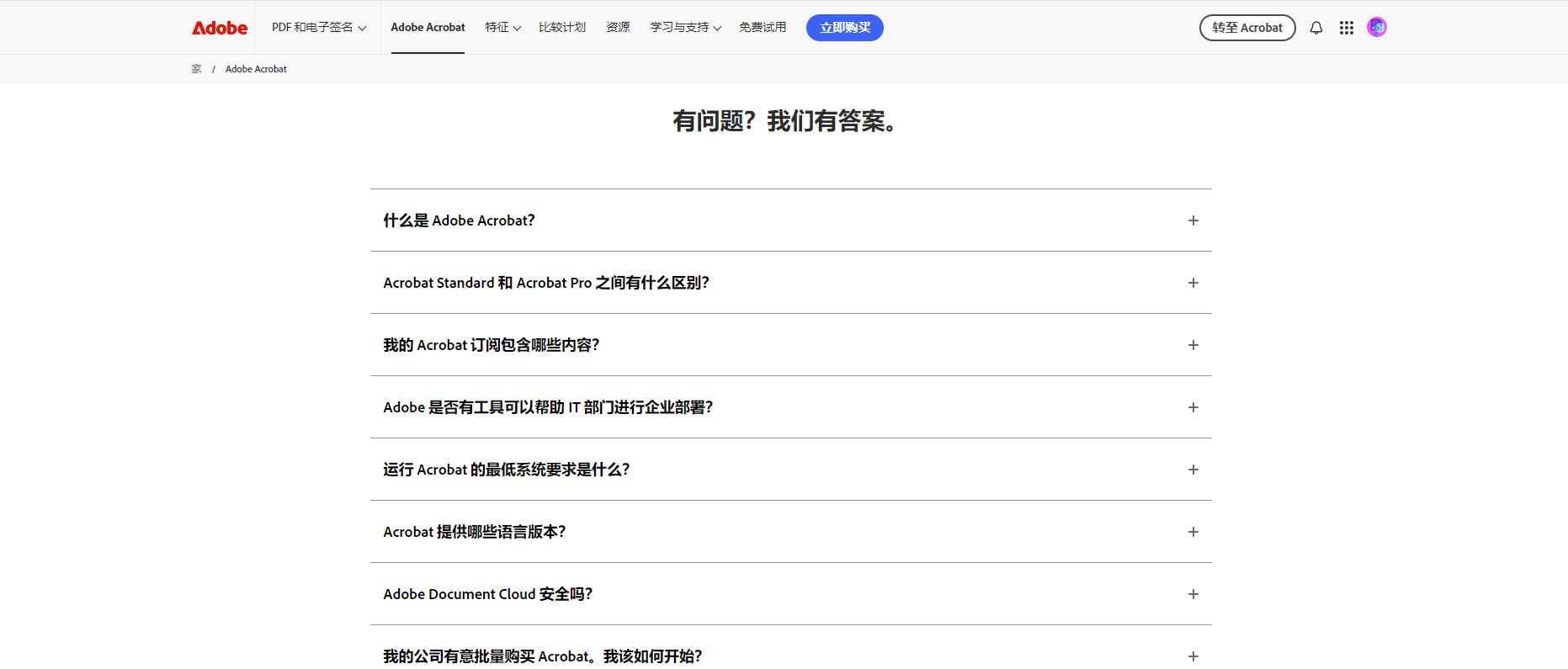1568x669 pixels.
Task: Click the question about 批量购买 Acrobat
Action: pyautogui.click(x=542, y=656)
